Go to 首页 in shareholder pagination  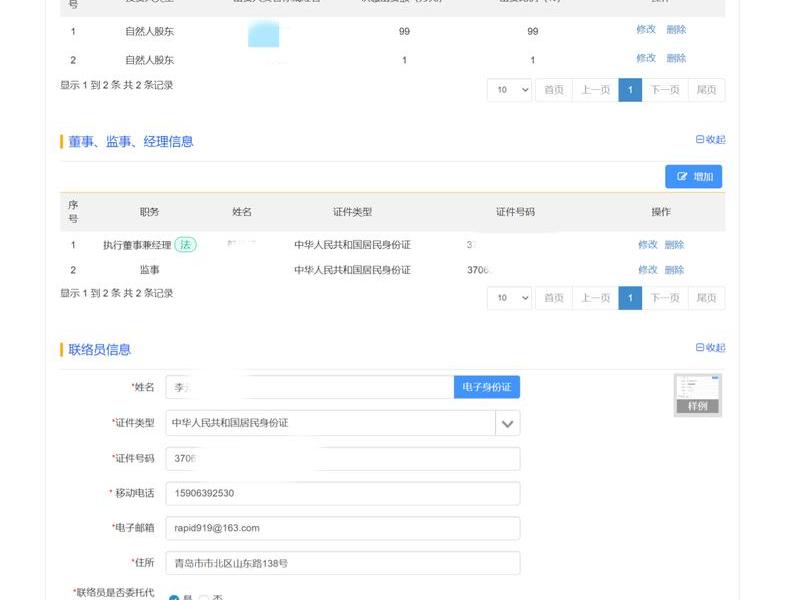554,90
